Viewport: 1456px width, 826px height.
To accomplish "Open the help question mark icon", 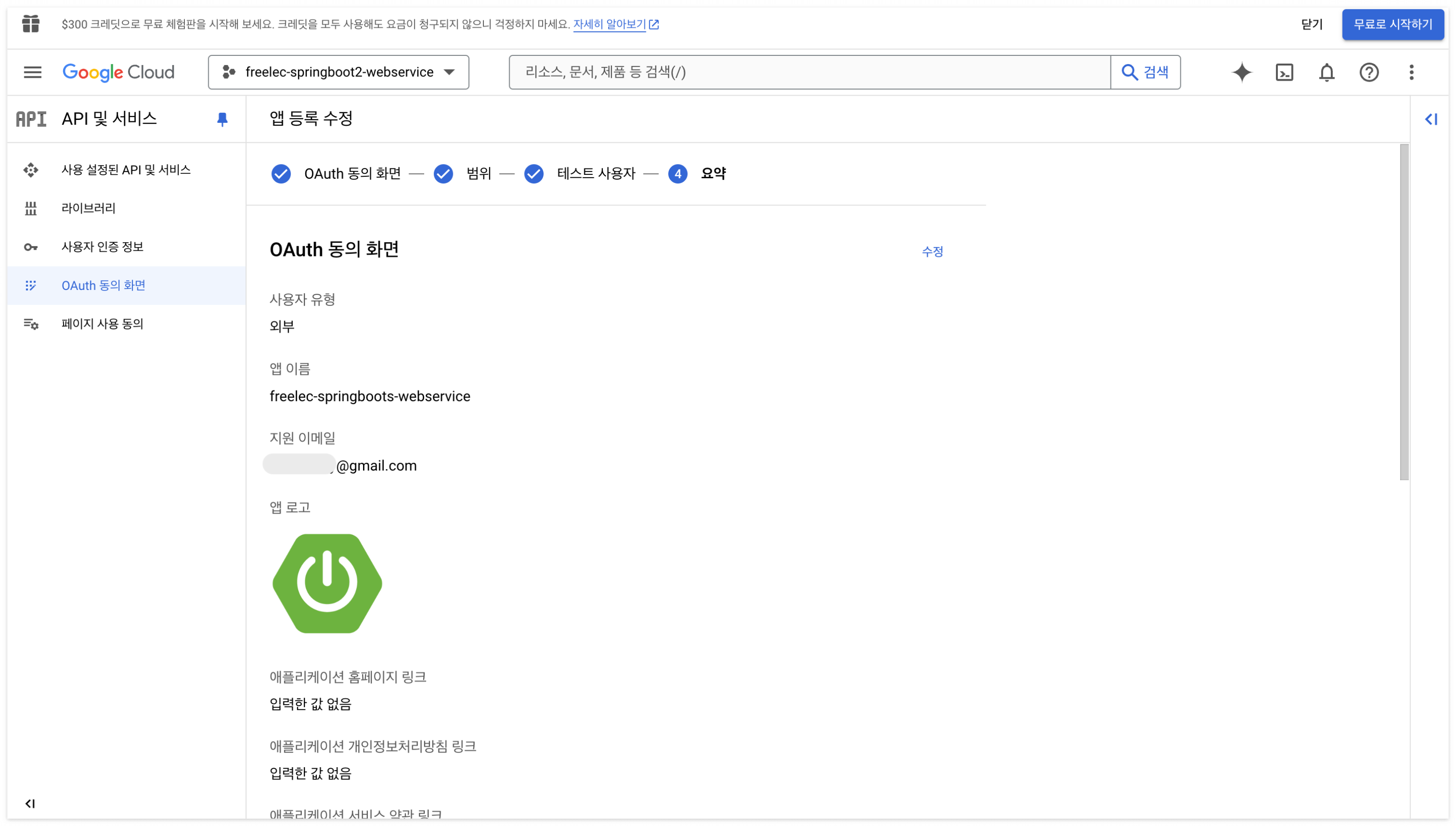I will (x=1369, y=72).
